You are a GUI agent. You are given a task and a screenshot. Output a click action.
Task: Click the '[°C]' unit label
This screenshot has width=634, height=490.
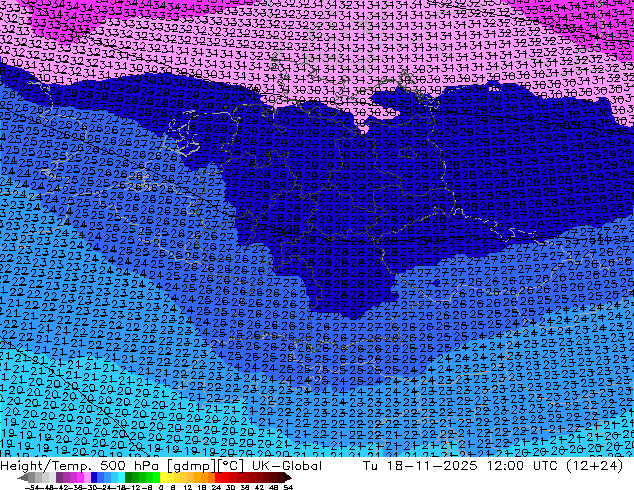(232, 466)
